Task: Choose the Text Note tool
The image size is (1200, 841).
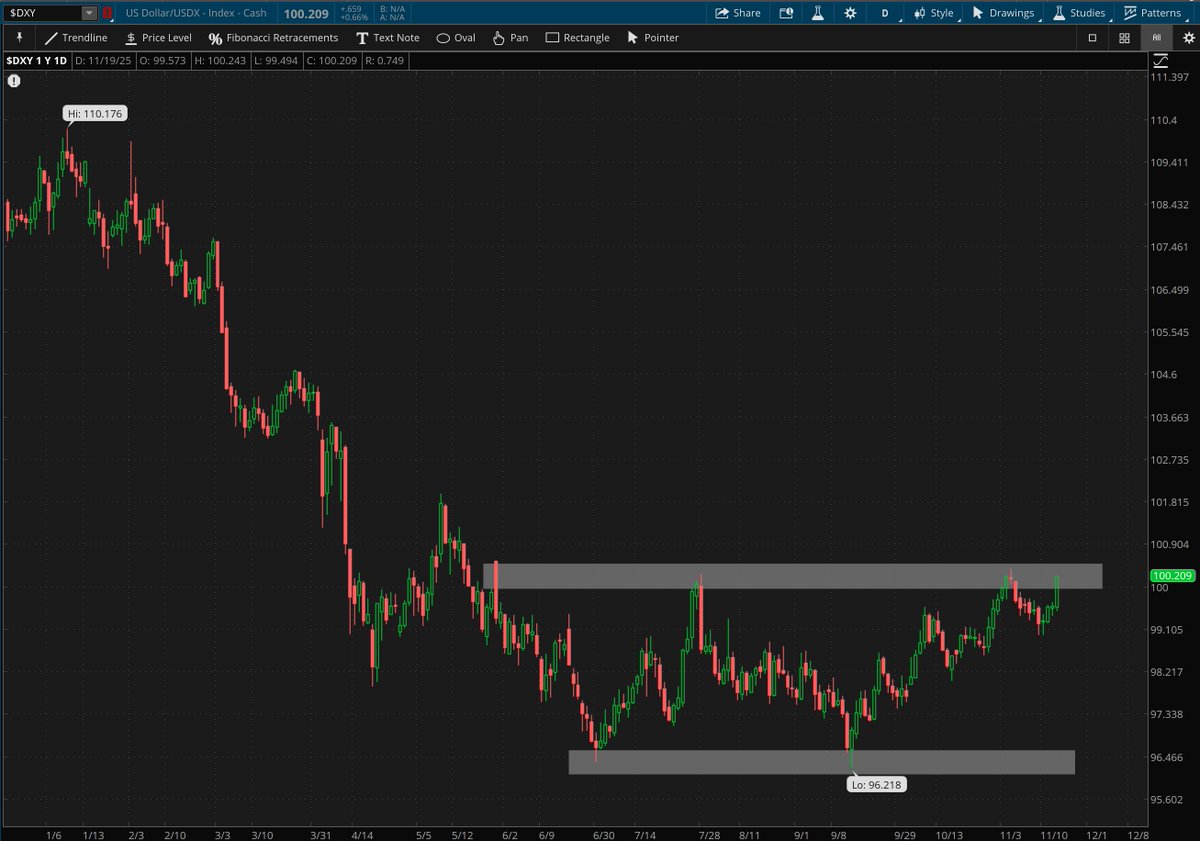Action: (x=388, y=38)
